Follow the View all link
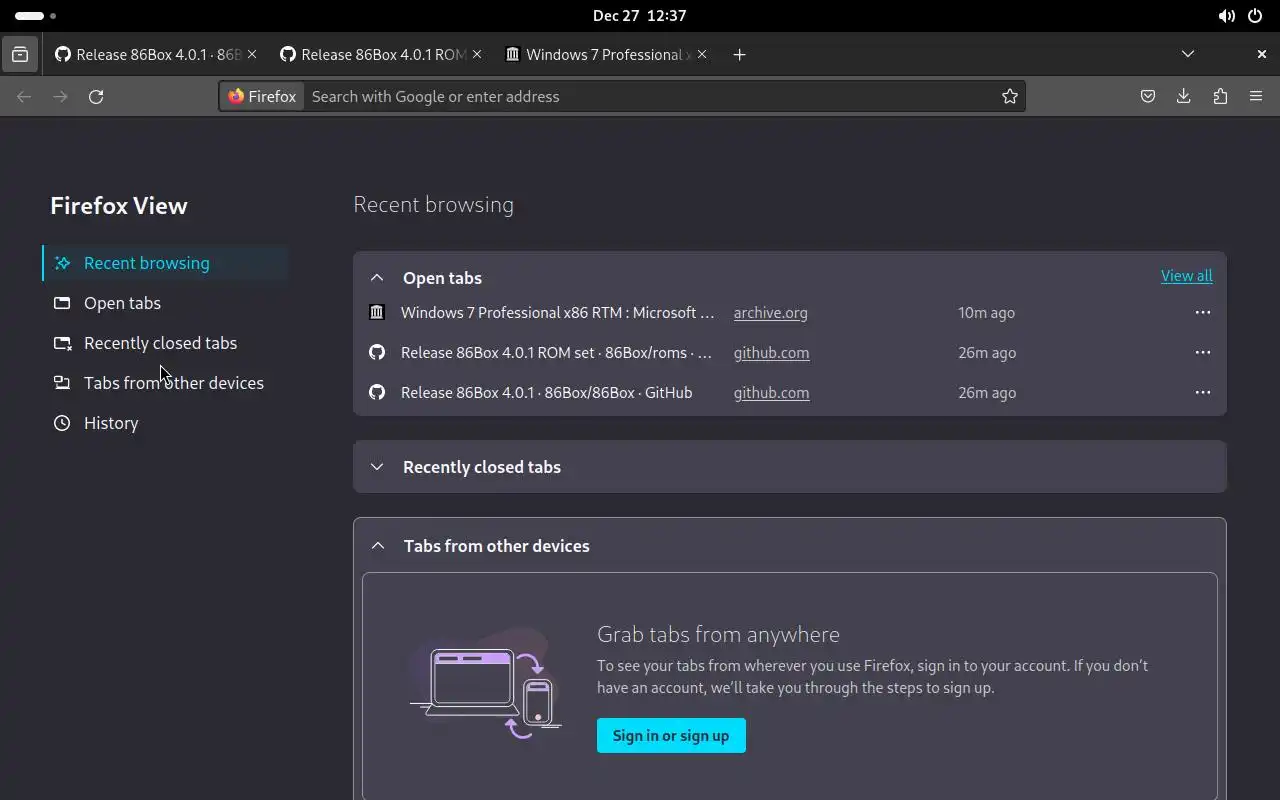 1186,276
